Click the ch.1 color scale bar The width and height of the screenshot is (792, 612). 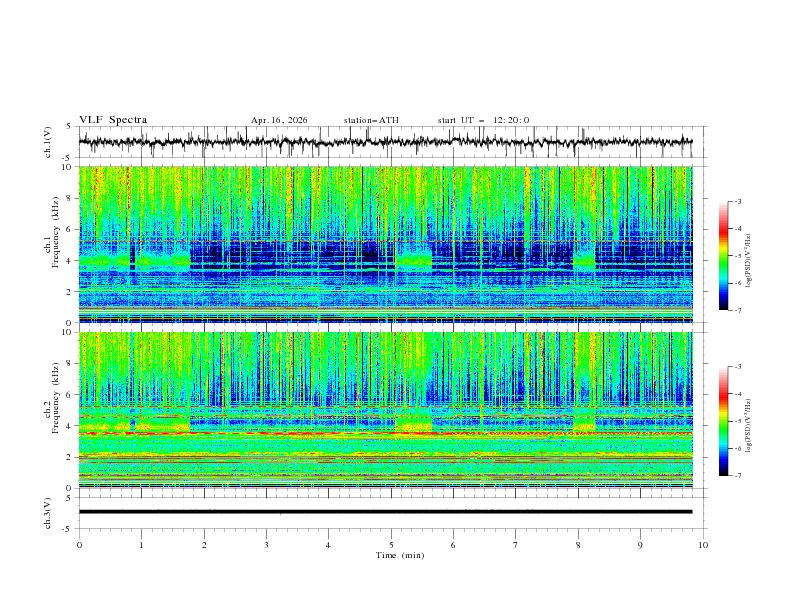point(724,256)
